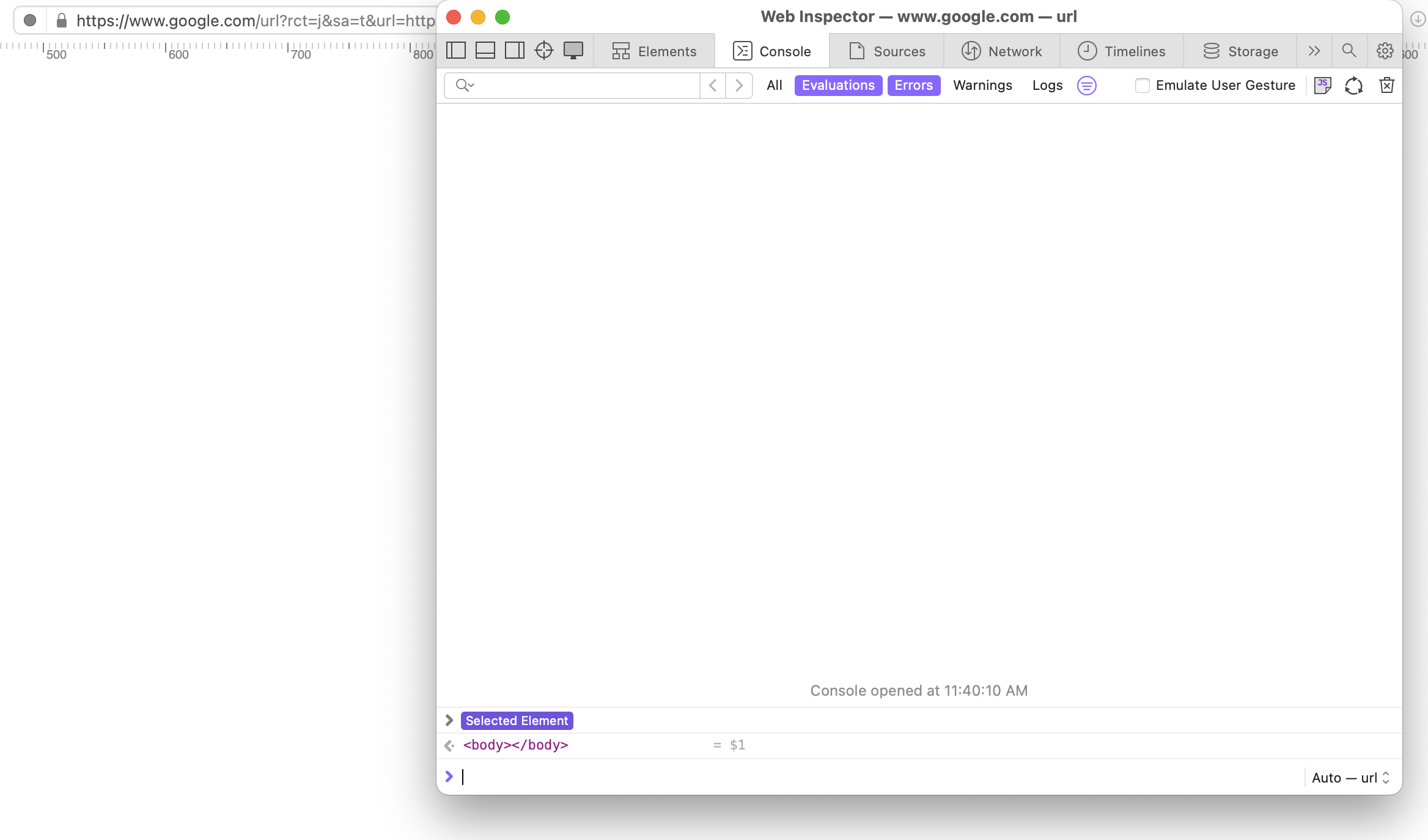Switch to the Elements tab
This screenshot has height=840, width=1428.
(654, 51)
